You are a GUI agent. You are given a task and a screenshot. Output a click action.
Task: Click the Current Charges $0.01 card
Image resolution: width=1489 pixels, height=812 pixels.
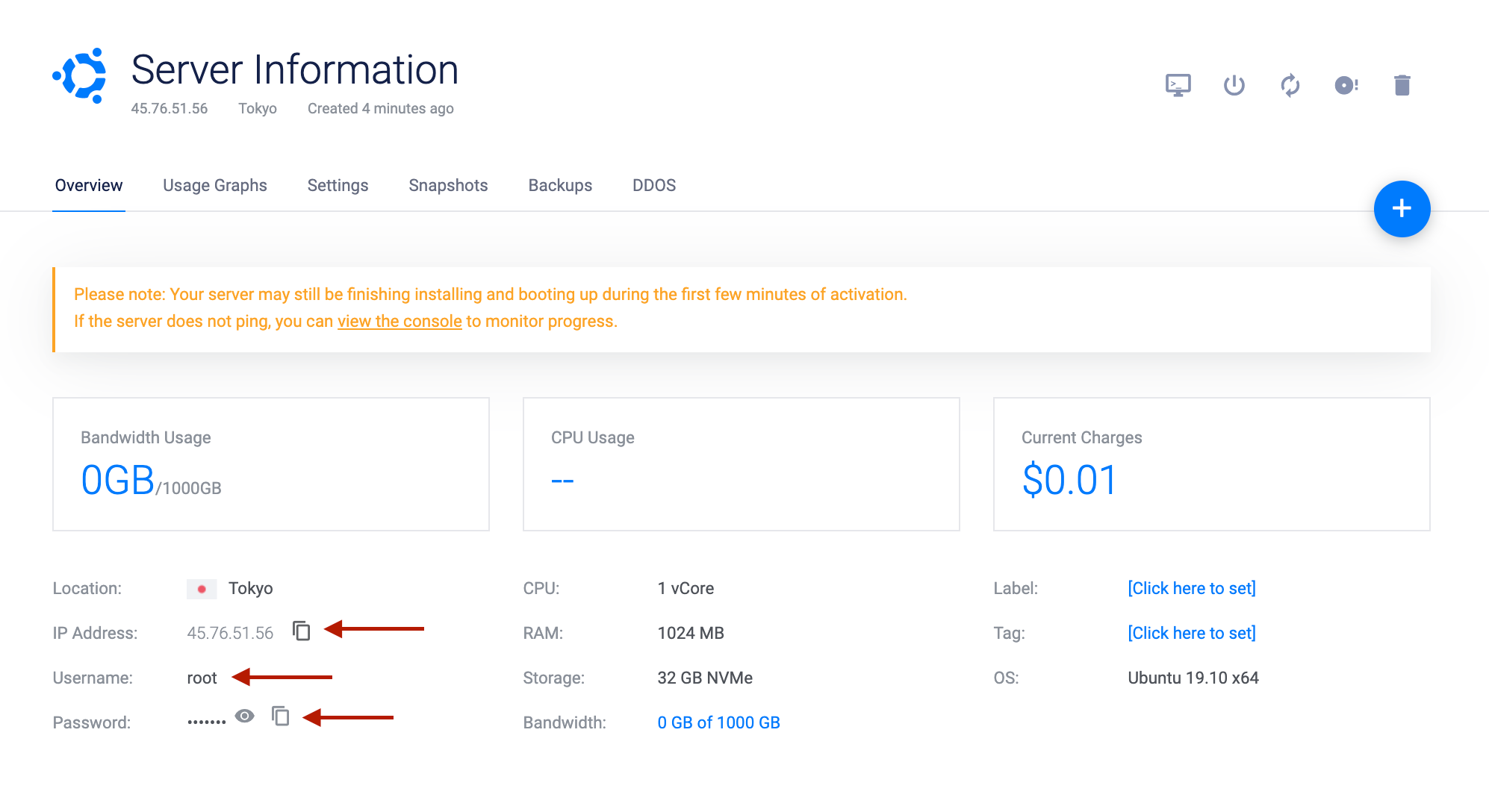point(1210,464)
